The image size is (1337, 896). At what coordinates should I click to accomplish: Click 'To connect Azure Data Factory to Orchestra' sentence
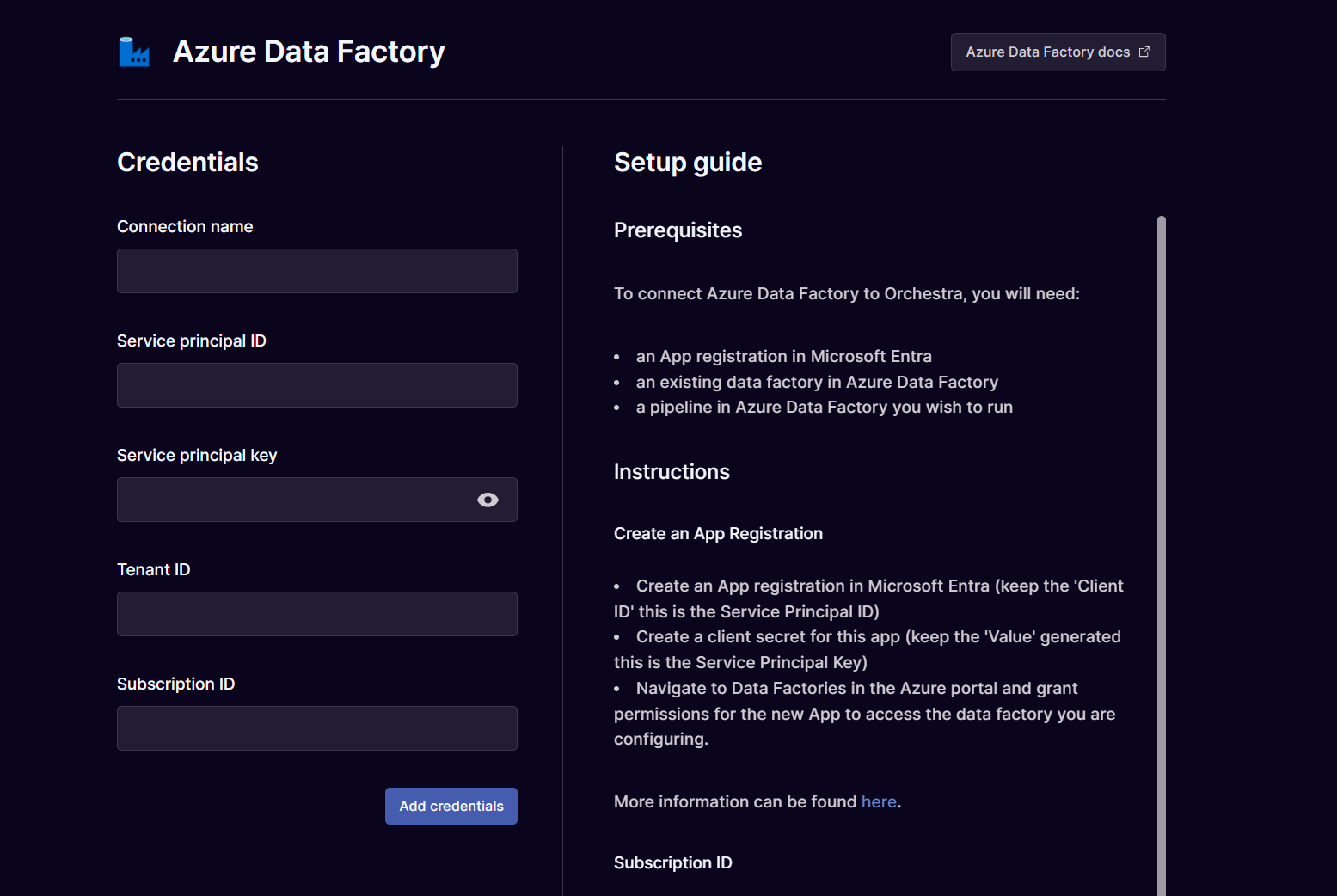[x=847, y=294]
